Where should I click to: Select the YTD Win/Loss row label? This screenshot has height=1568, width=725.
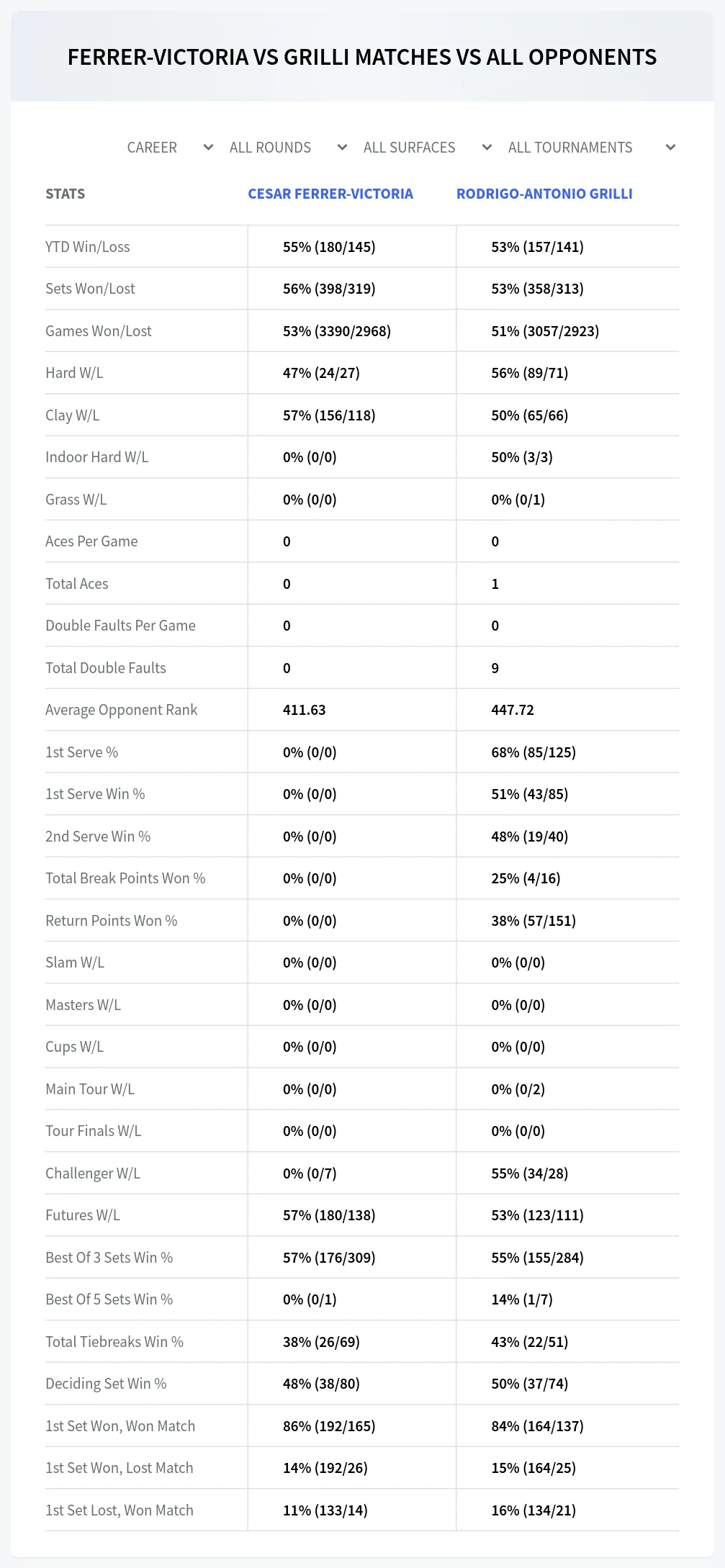pos(88,247)
